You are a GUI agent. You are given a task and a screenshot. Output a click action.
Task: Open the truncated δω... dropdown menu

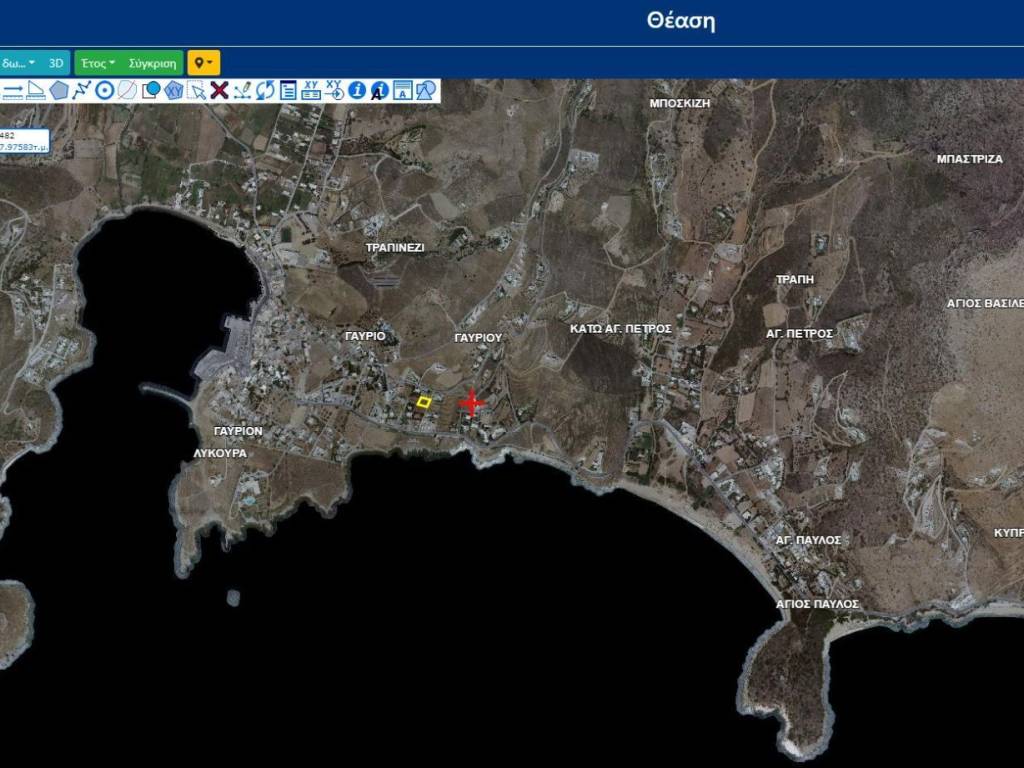pos(18,63)
